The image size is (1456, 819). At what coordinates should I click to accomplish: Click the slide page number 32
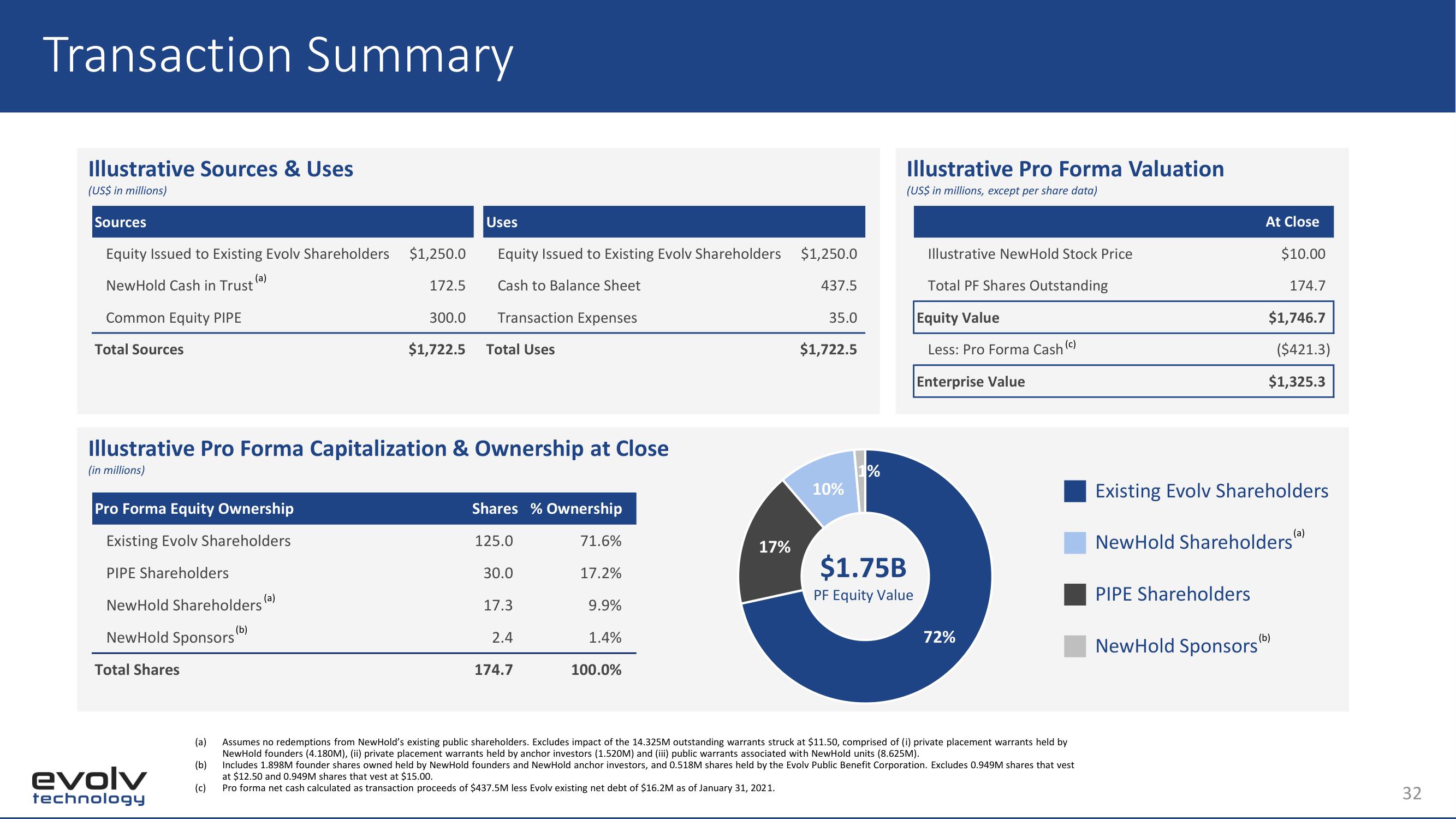(x=1411, y=793)
